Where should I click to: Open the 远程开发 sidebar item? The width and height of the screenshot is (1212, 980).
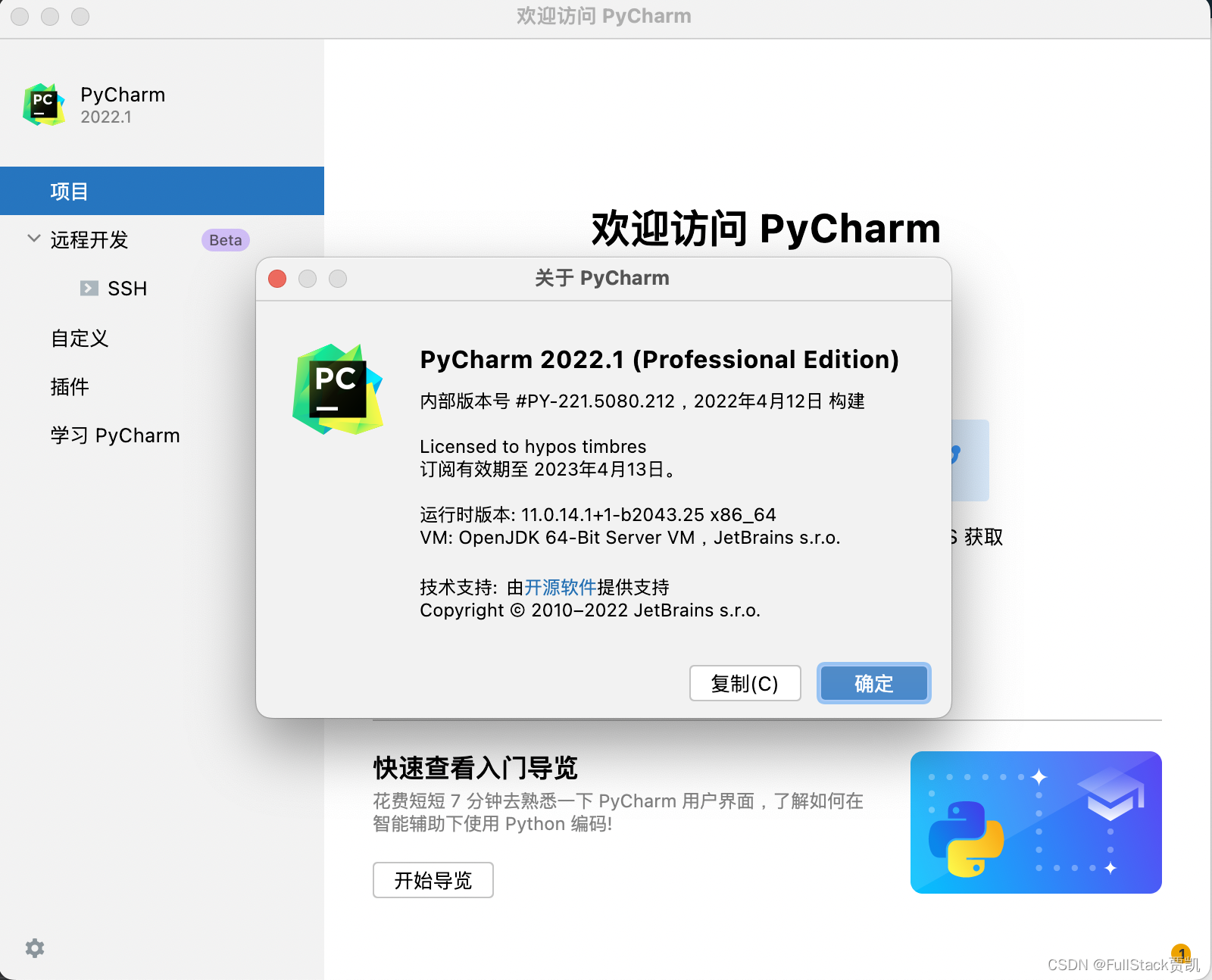coord(89,240)
